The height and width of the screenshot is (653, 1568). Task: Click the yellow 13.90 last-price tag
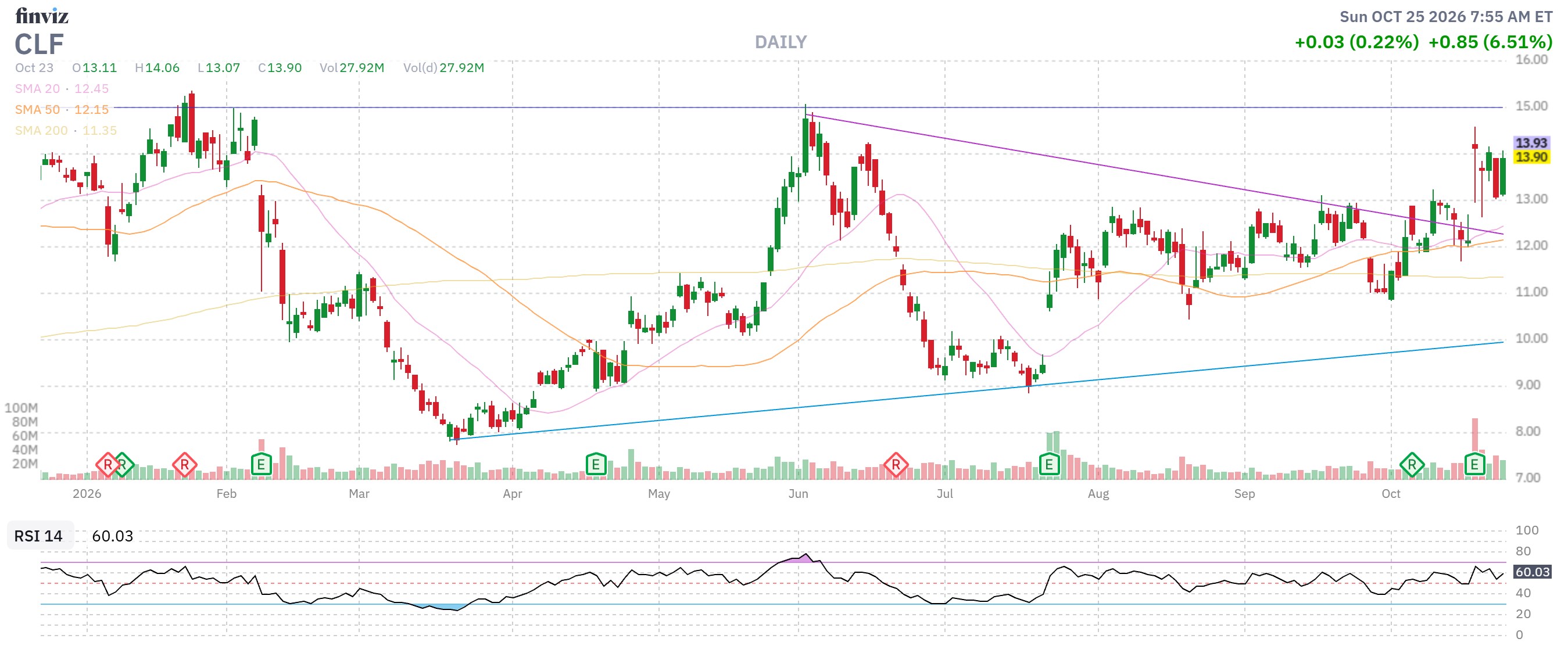click(x=1531, y=157)
